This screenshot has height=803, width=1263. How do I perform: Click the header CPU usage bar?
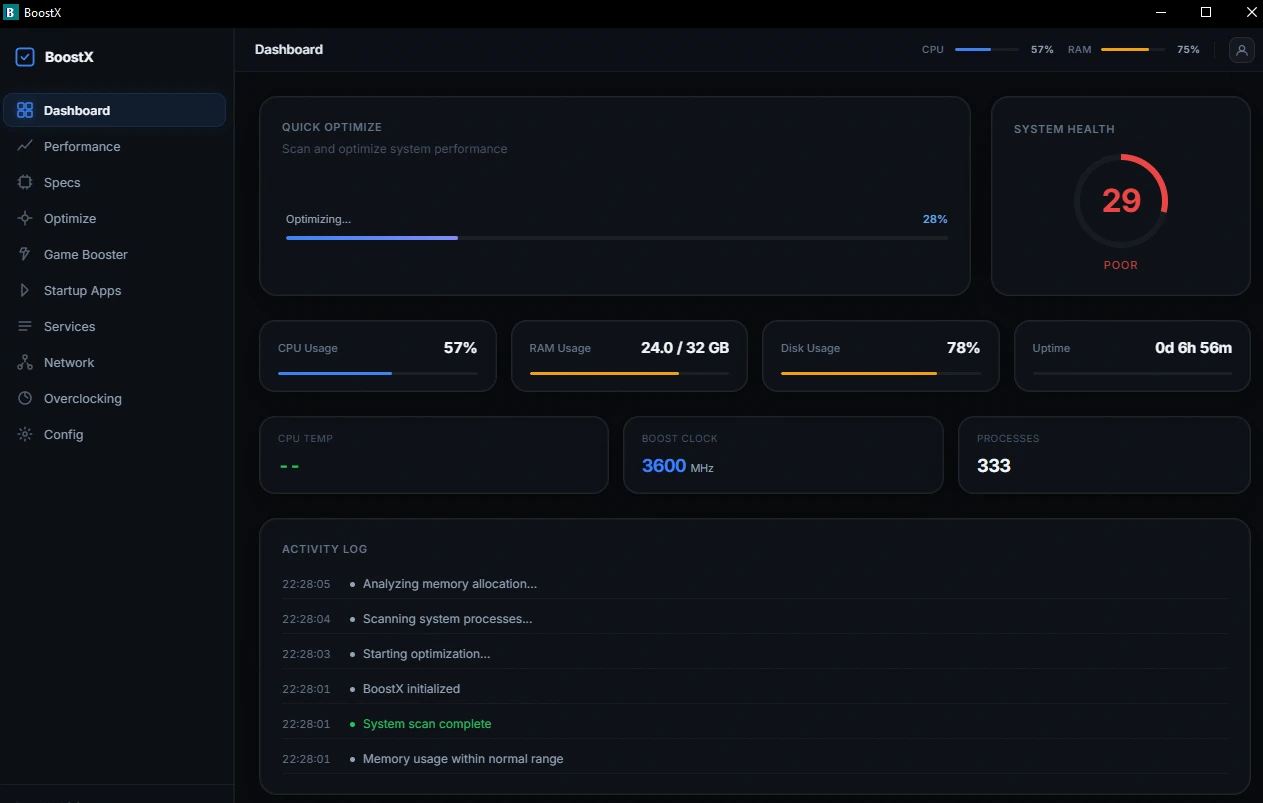(987, 49)
